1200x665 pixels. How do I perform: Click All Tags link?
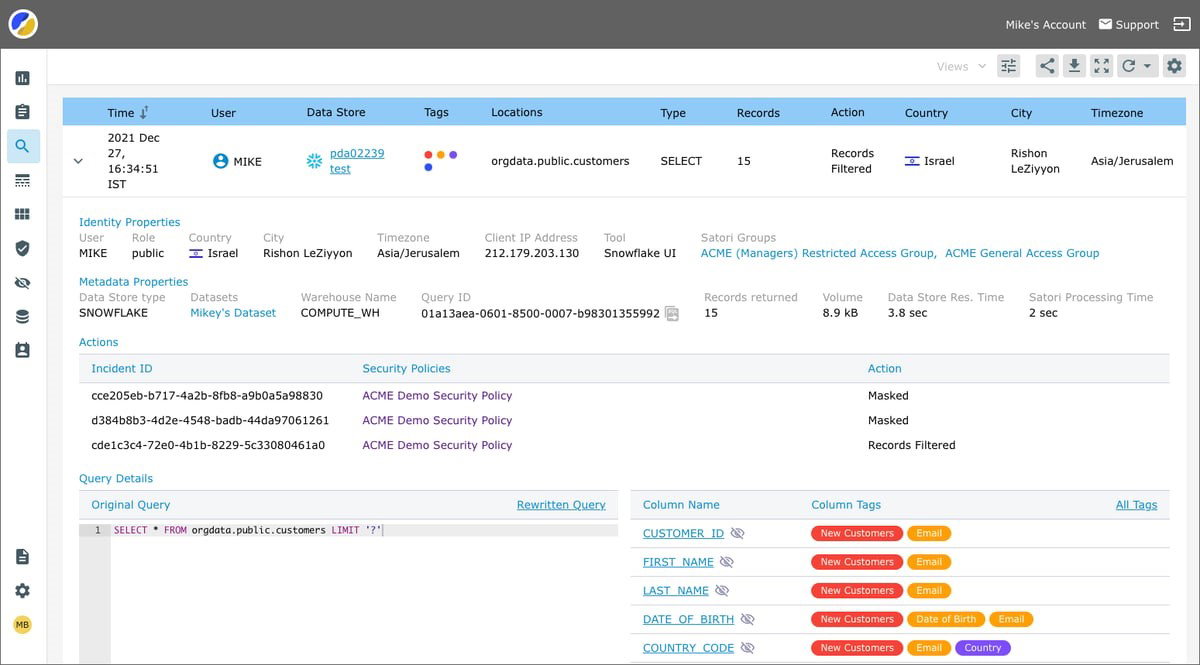pyautogui.click(x=1136, y=505)
